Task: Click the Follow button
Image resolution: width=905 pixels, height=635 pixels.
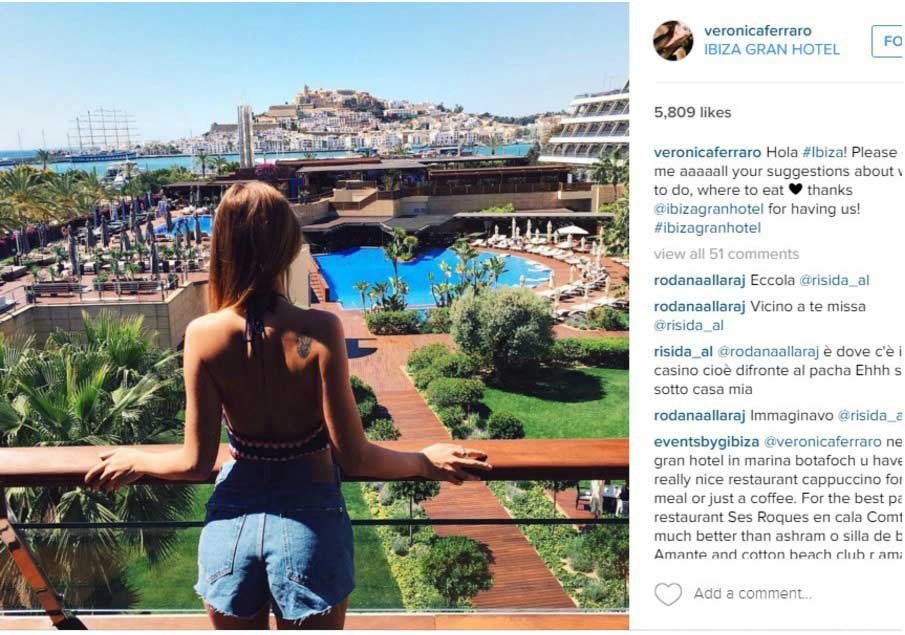Action: (x=888, y=41)
